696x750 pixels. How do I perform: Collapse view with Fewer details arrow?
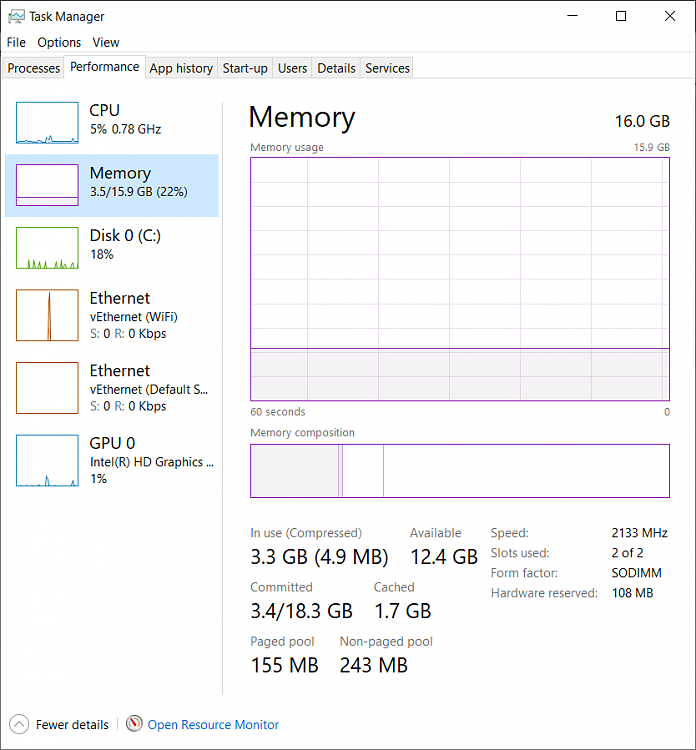19,724
